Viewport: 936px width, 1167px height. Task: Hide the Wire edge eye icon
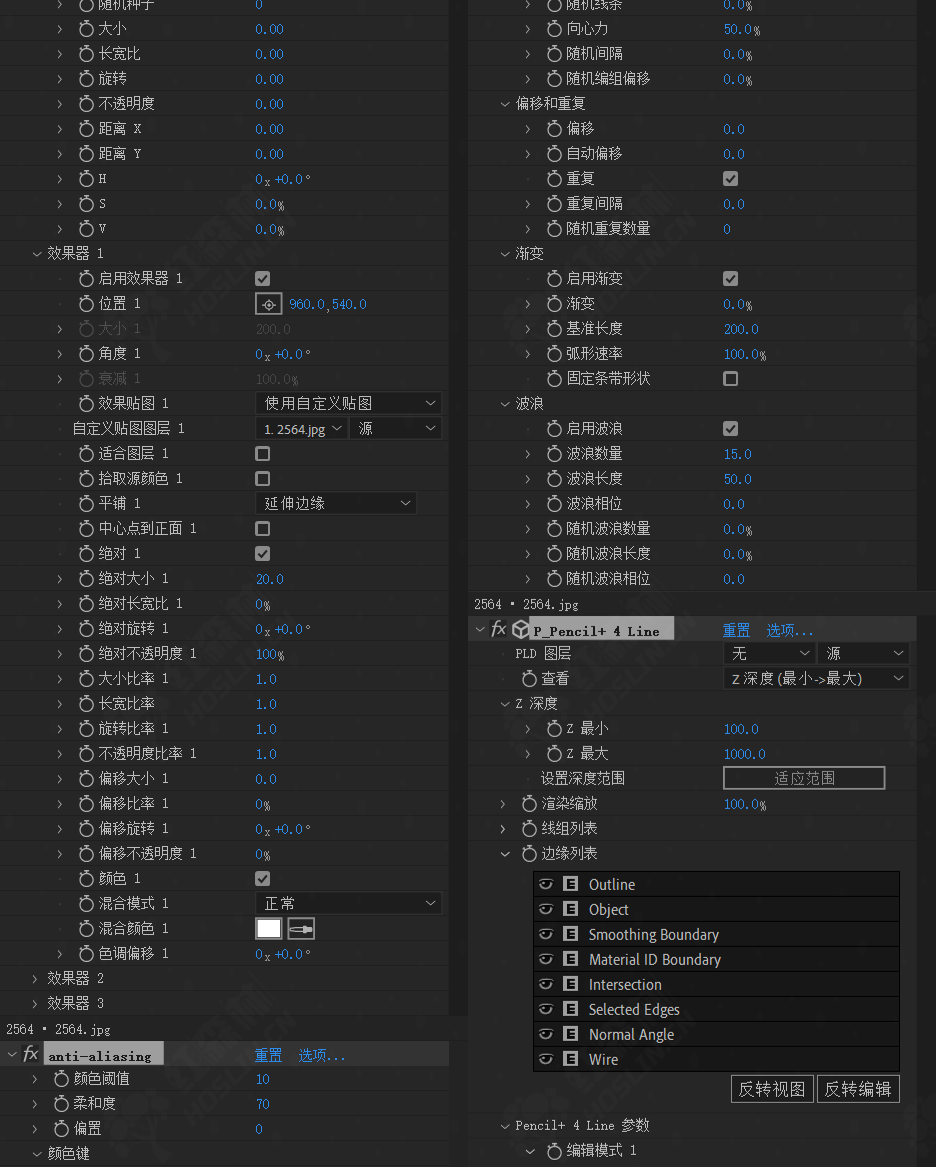(546, 1059)
